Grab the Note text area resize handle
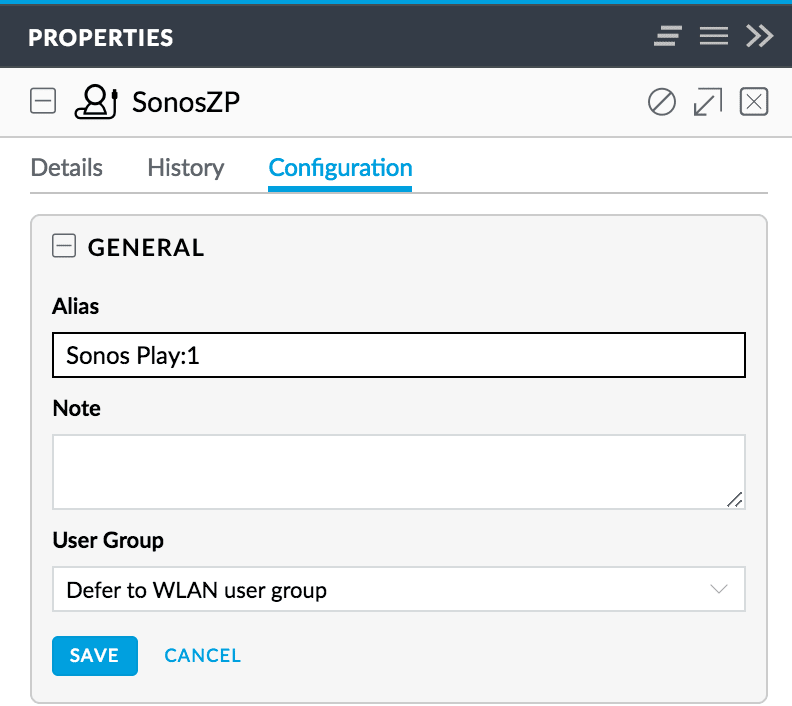792x706 pixels. tap(735, 499)
